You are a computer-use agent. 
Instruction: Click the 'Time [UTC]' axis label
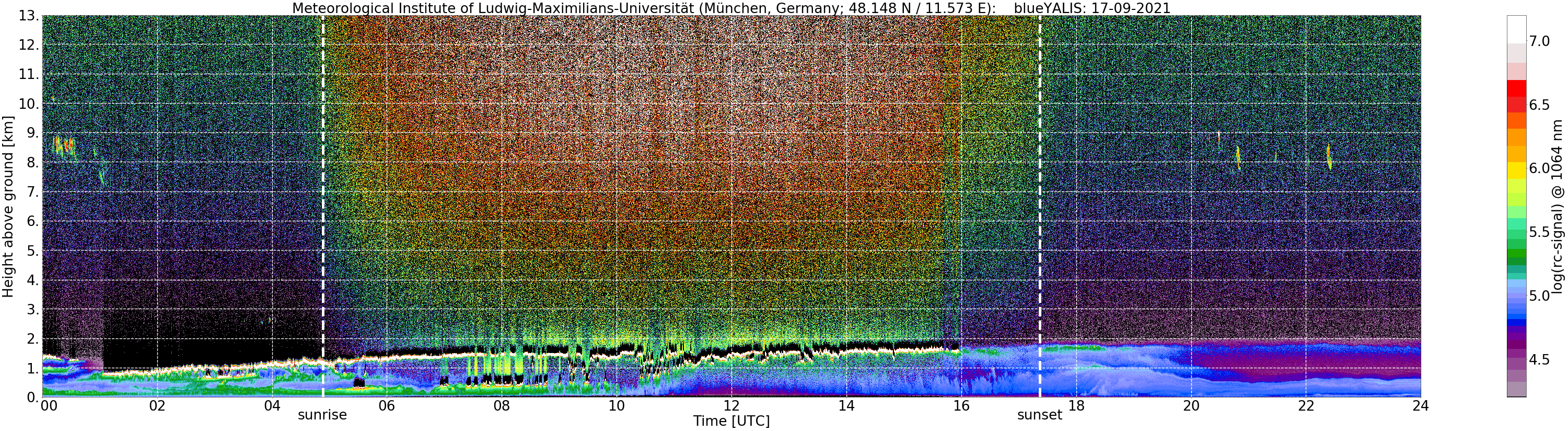731,421
